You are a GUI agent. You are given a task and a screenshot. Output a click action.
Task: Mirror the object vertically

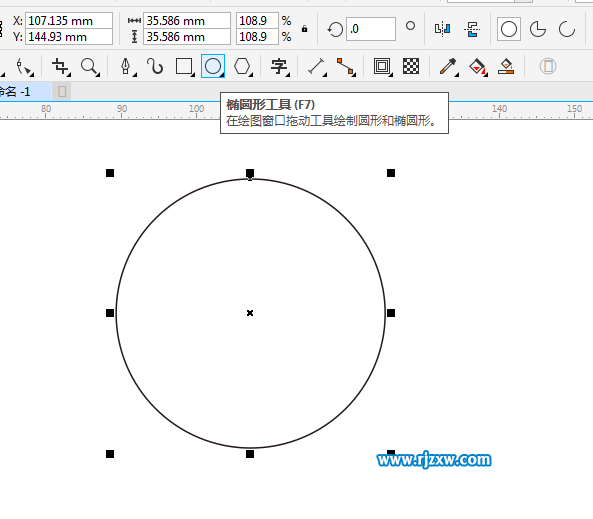(x=472, y=29)
